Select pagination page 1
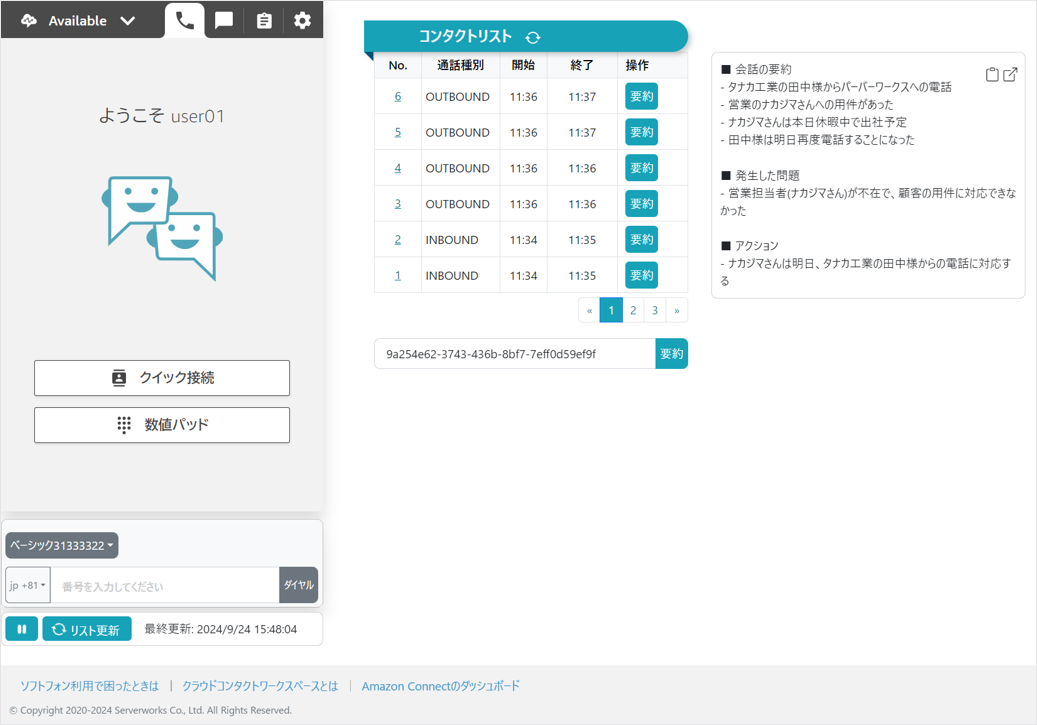This screenshot has width=1037, height=725. pos(611,310)
